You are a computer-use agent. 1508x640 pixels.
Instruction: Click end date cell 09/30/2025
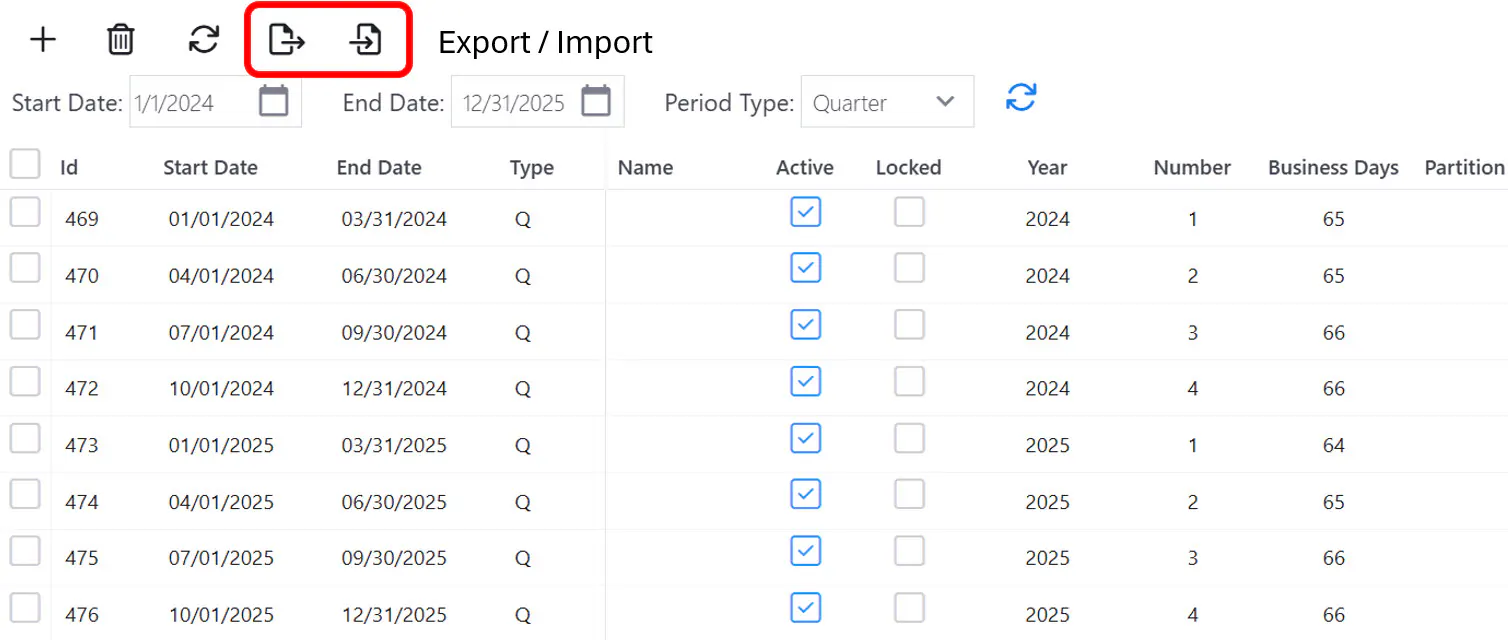coord(394,558)
